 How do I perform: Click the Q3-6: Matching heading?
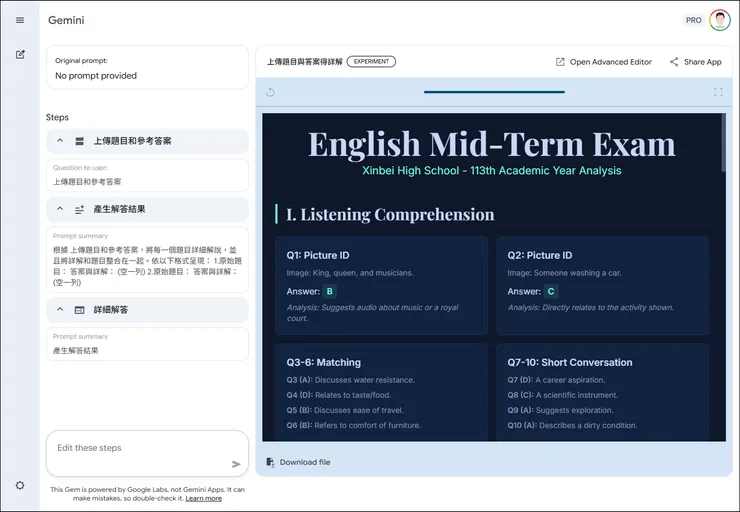[323, 362]
